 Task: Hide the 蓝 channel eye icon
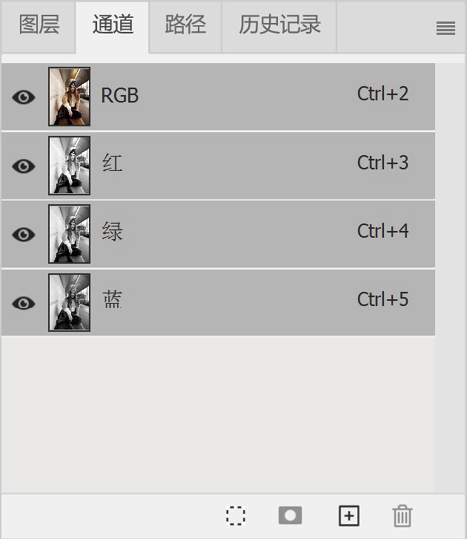tap(24, 303)
